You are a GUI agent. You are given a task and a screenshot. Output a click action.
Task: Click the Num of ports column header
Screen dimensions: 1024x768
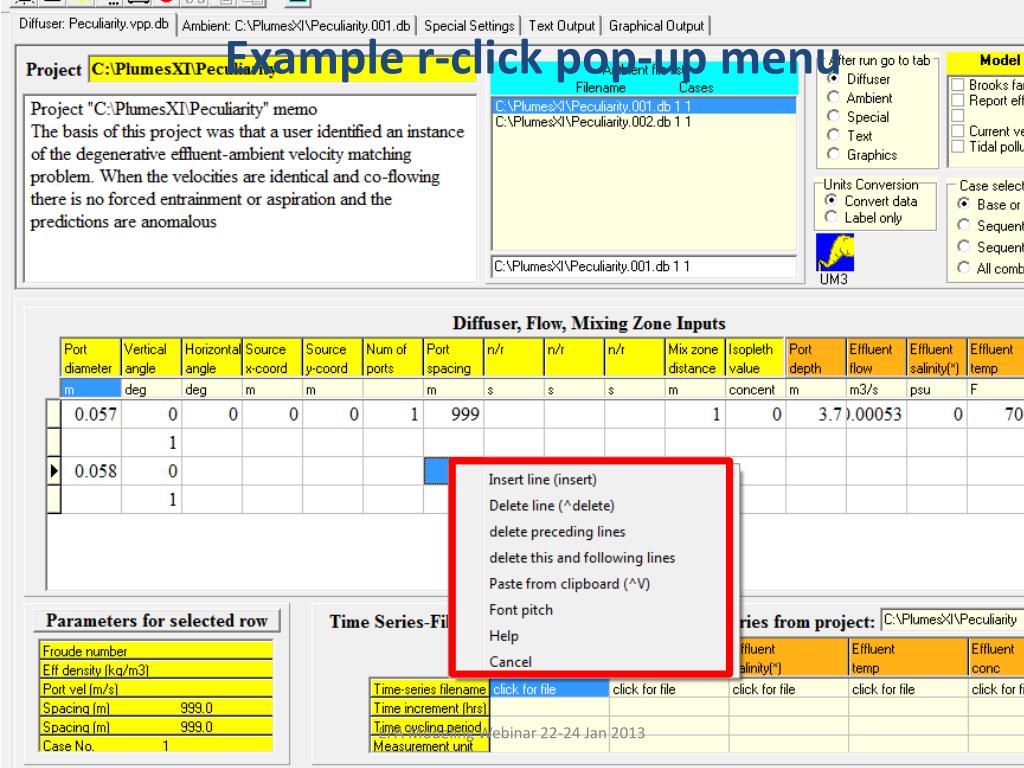[392, 359]
